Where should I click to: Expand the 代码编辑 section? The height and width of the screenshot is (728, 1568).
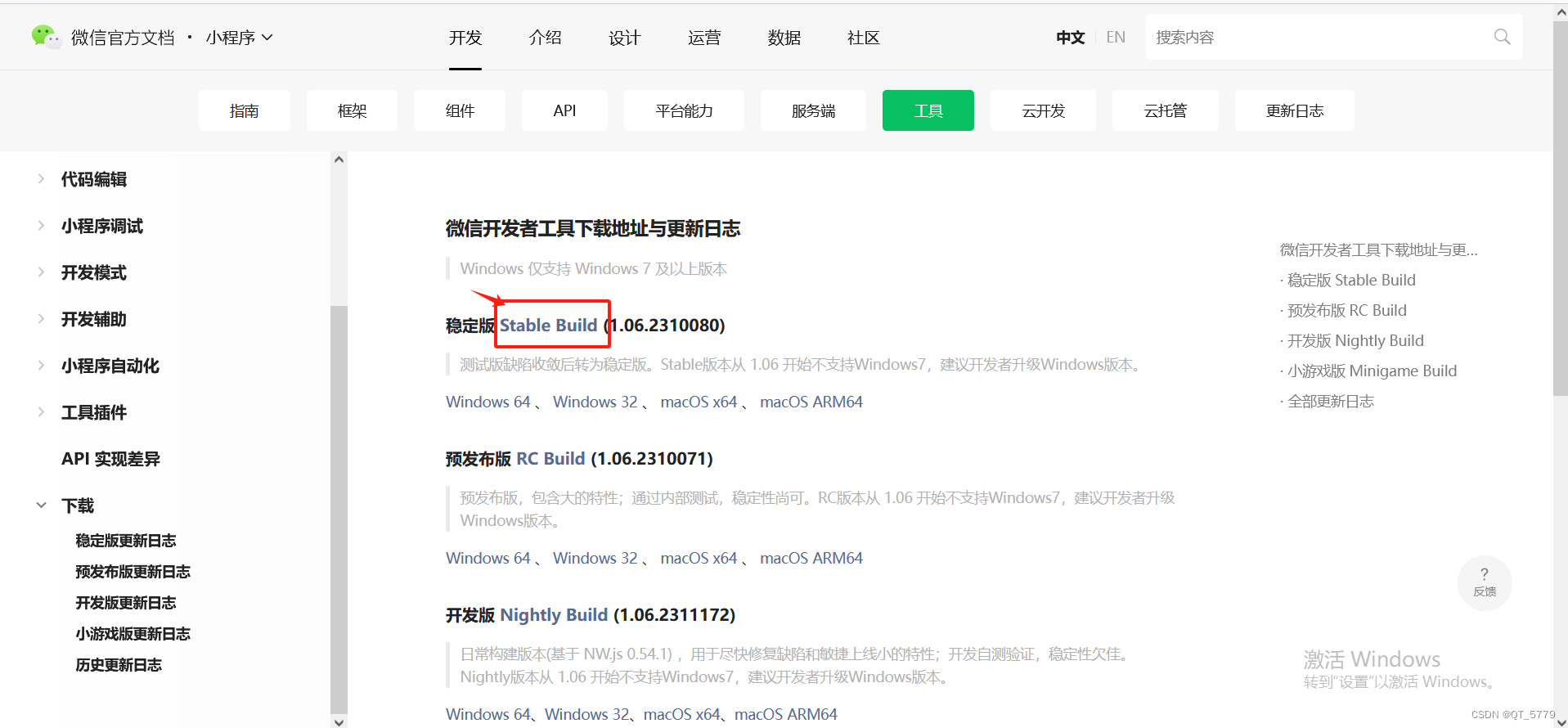[x=41, y=179]
